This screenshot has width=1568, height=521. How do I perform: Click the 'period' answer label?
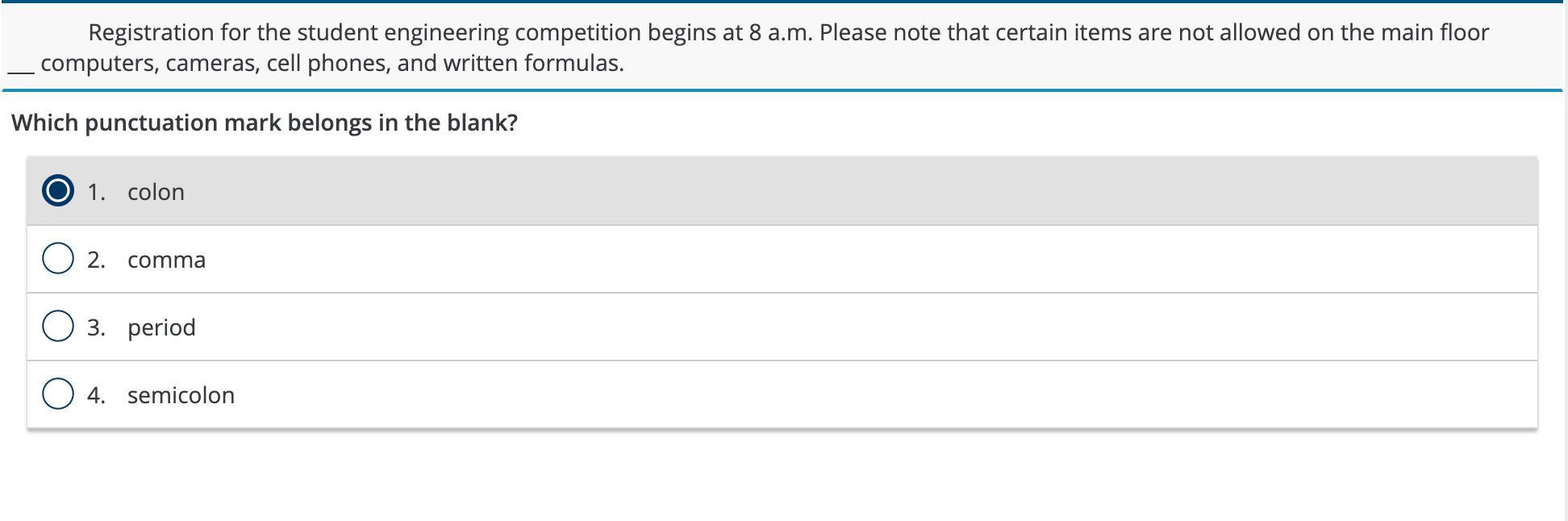click(161, 327)
